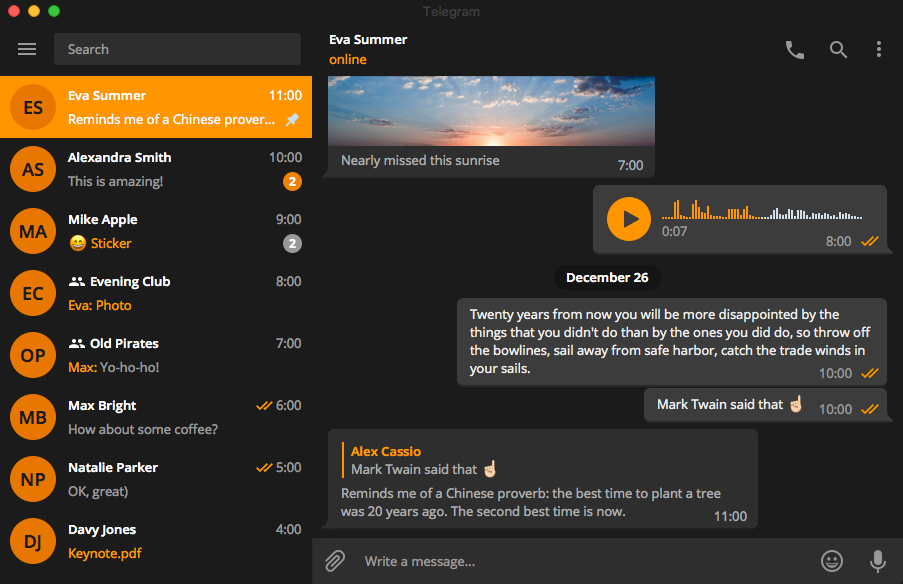Open the three-dot chat options menu
This screenshot has height=584, width=903.
[879, 49]
